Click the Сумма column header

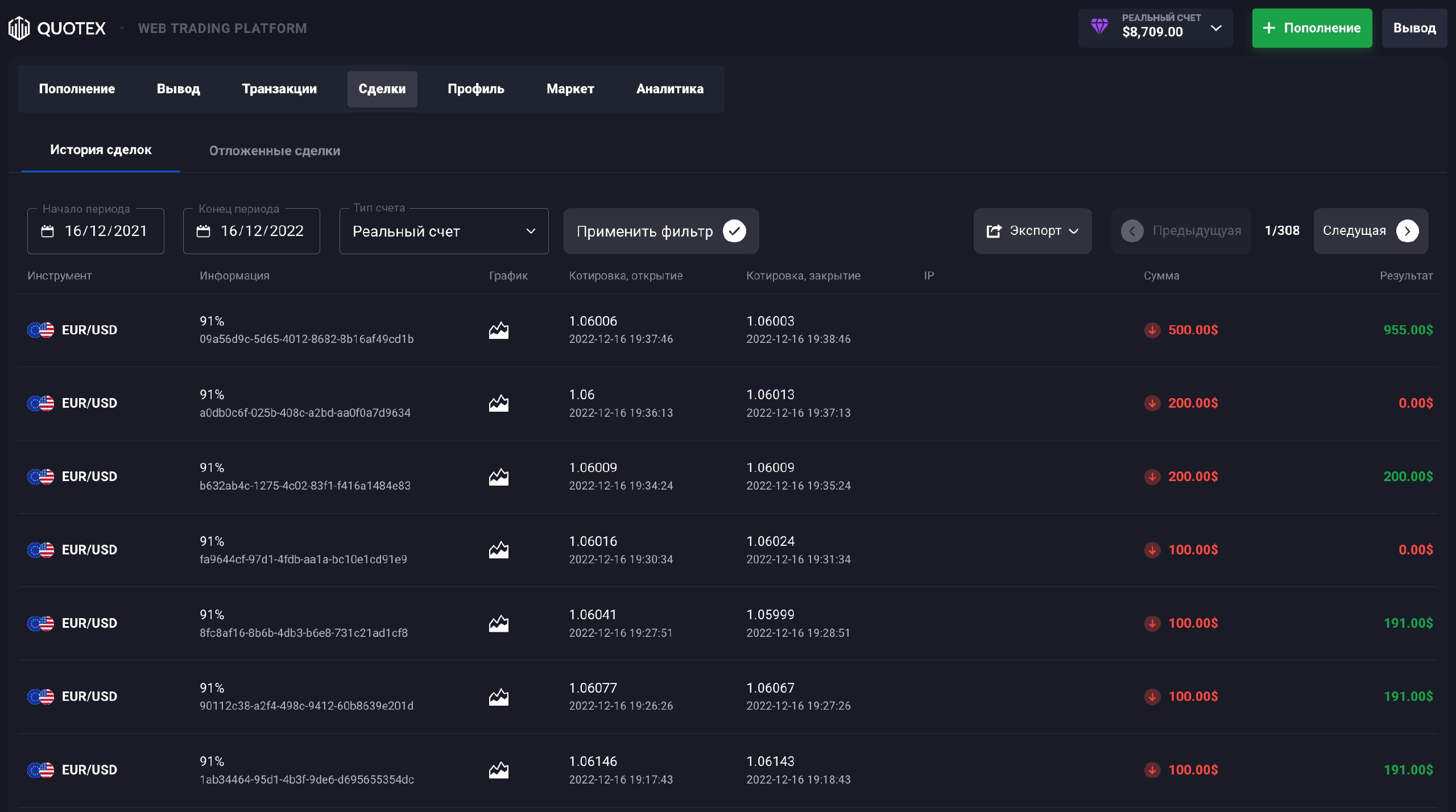(x=1161, y=276)
